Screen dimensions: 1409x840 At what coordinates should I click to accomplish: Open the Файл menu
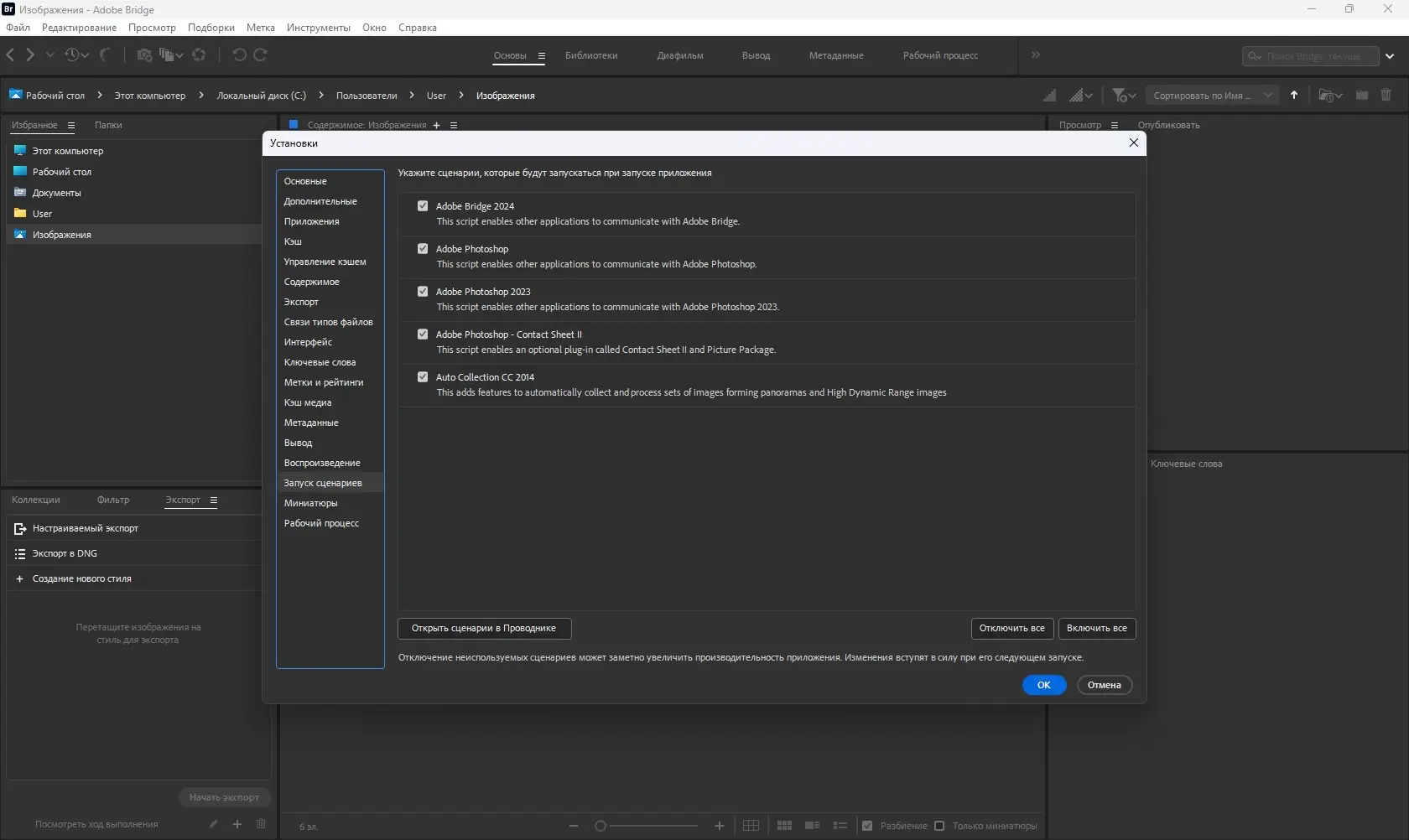click(18, 28)
